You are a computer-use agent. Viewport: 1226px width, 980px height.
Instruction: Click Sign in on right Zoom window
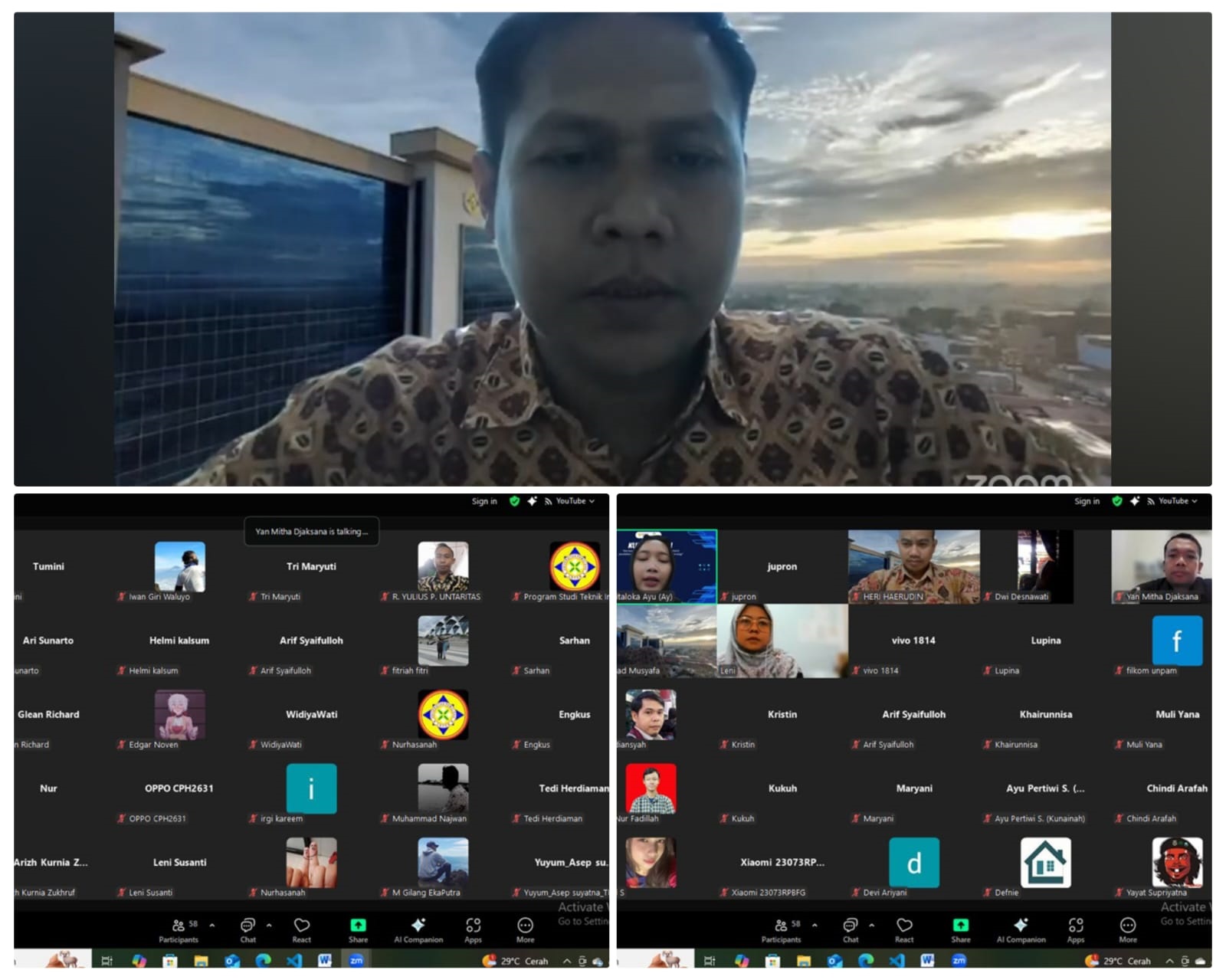coord(1087,501)
